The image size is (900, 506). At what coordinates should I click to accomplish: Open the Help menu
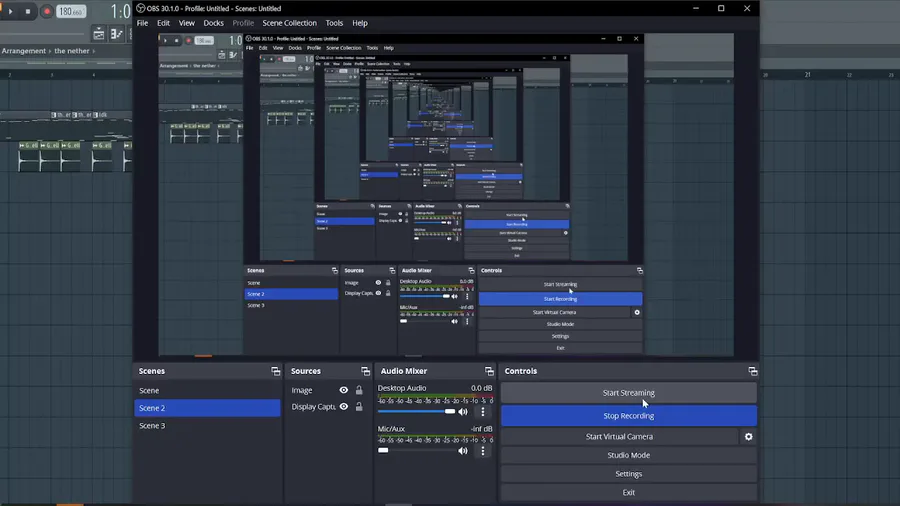pos(360,23)
